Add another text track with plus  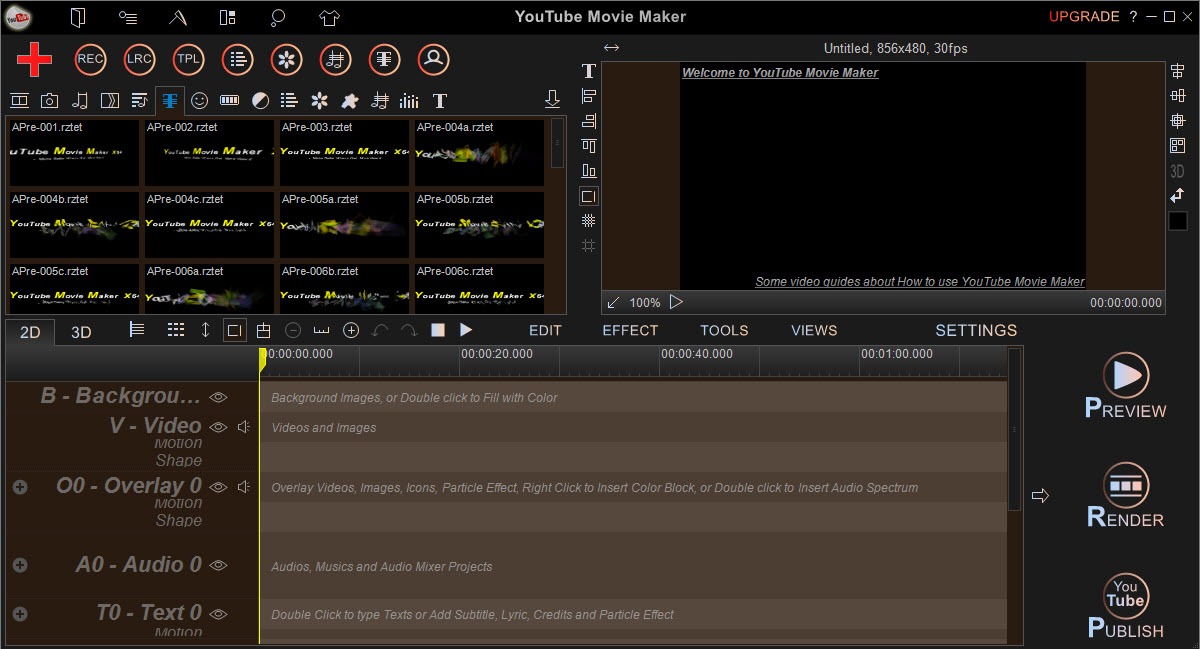(19, 613)
